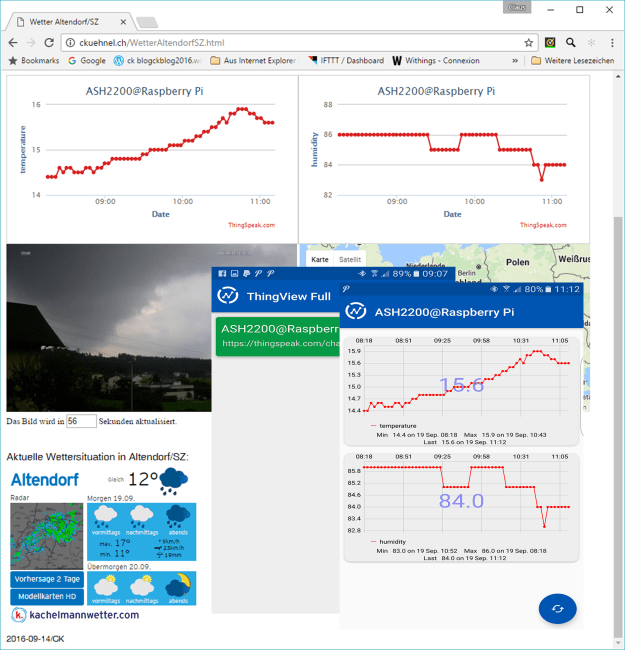Viewport: 625px width, 650px height.
Task: Click the scrollbar up arrow
Action: point(618,77)
